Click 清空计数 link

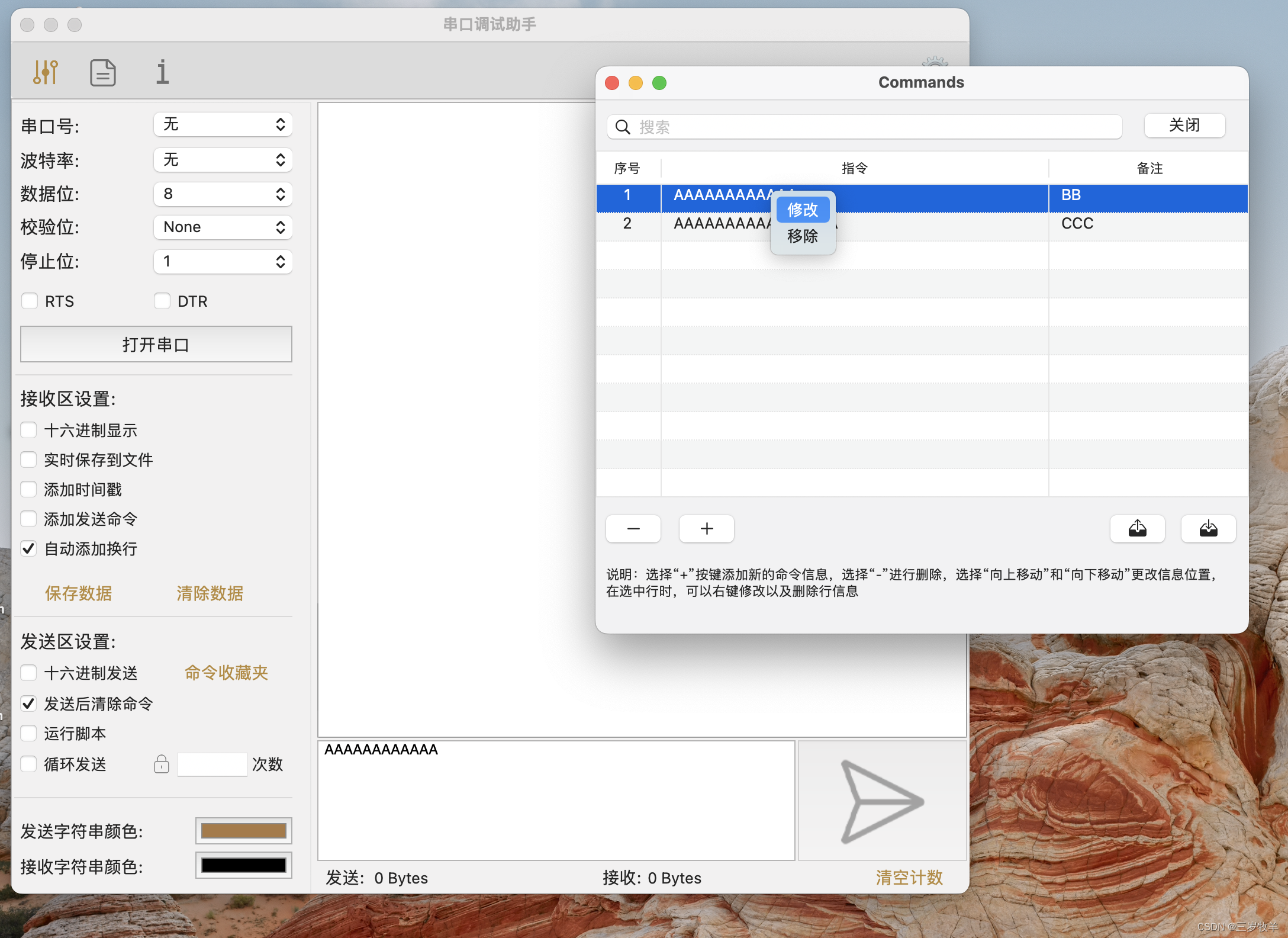909,877
